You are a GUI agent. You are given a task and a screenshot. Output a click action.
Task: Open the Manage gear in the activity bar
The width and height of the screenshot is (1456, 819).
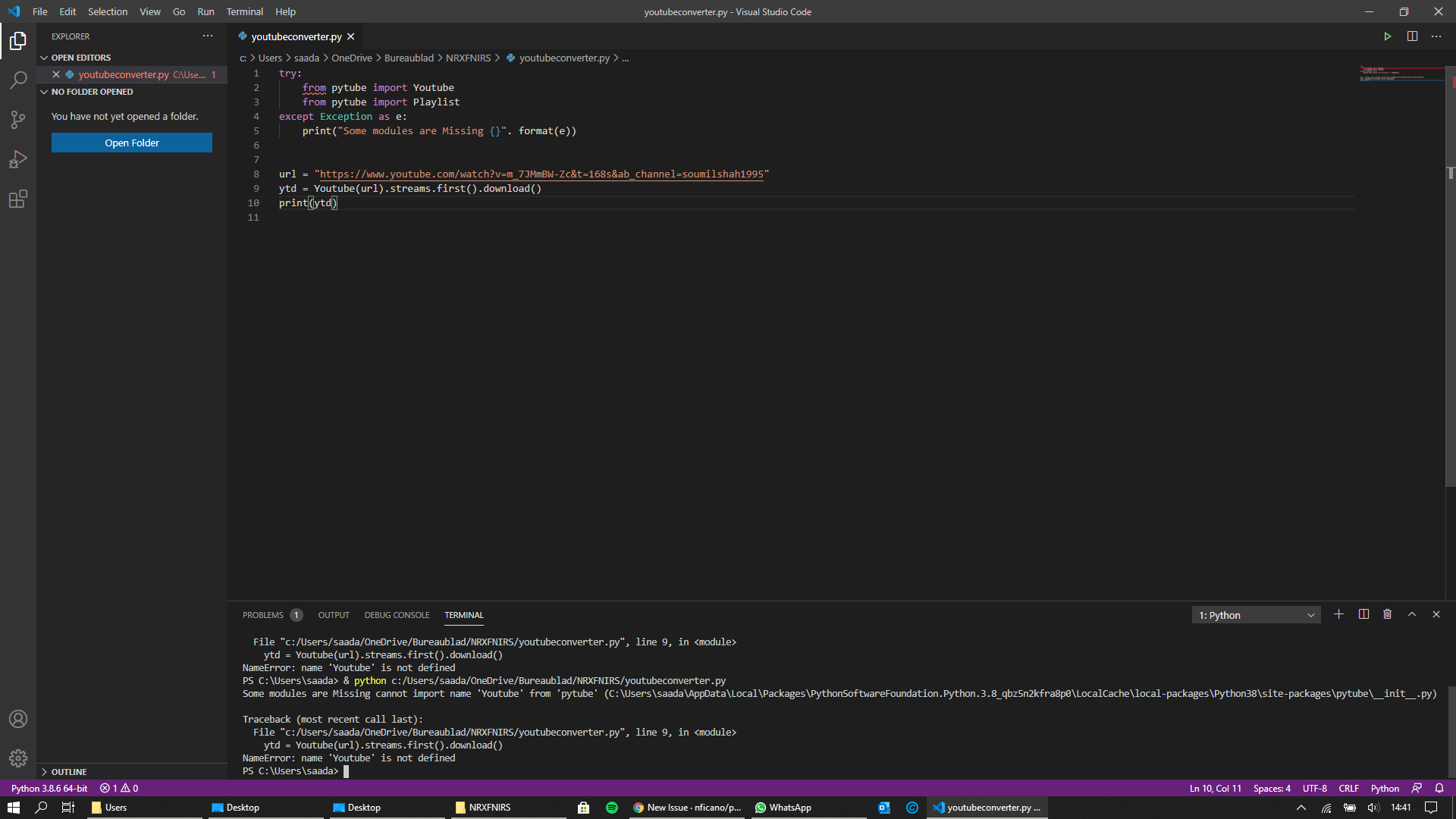(18, 758)
